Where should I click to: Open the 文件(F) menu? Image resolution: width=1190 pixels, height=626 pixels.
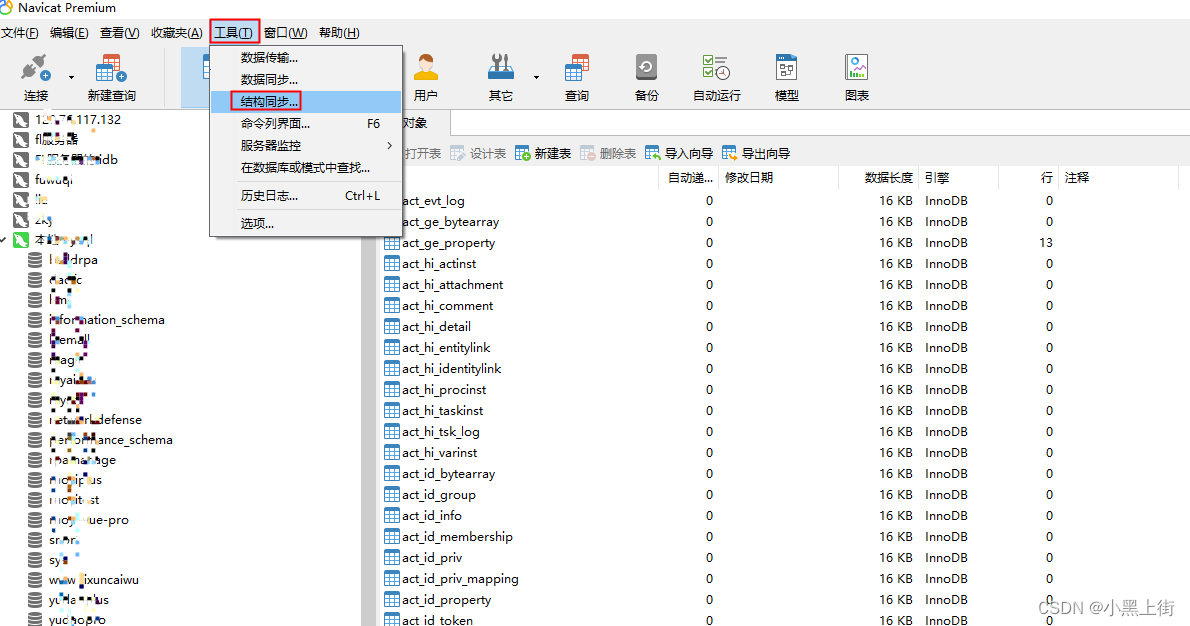[x=20, y=33]
